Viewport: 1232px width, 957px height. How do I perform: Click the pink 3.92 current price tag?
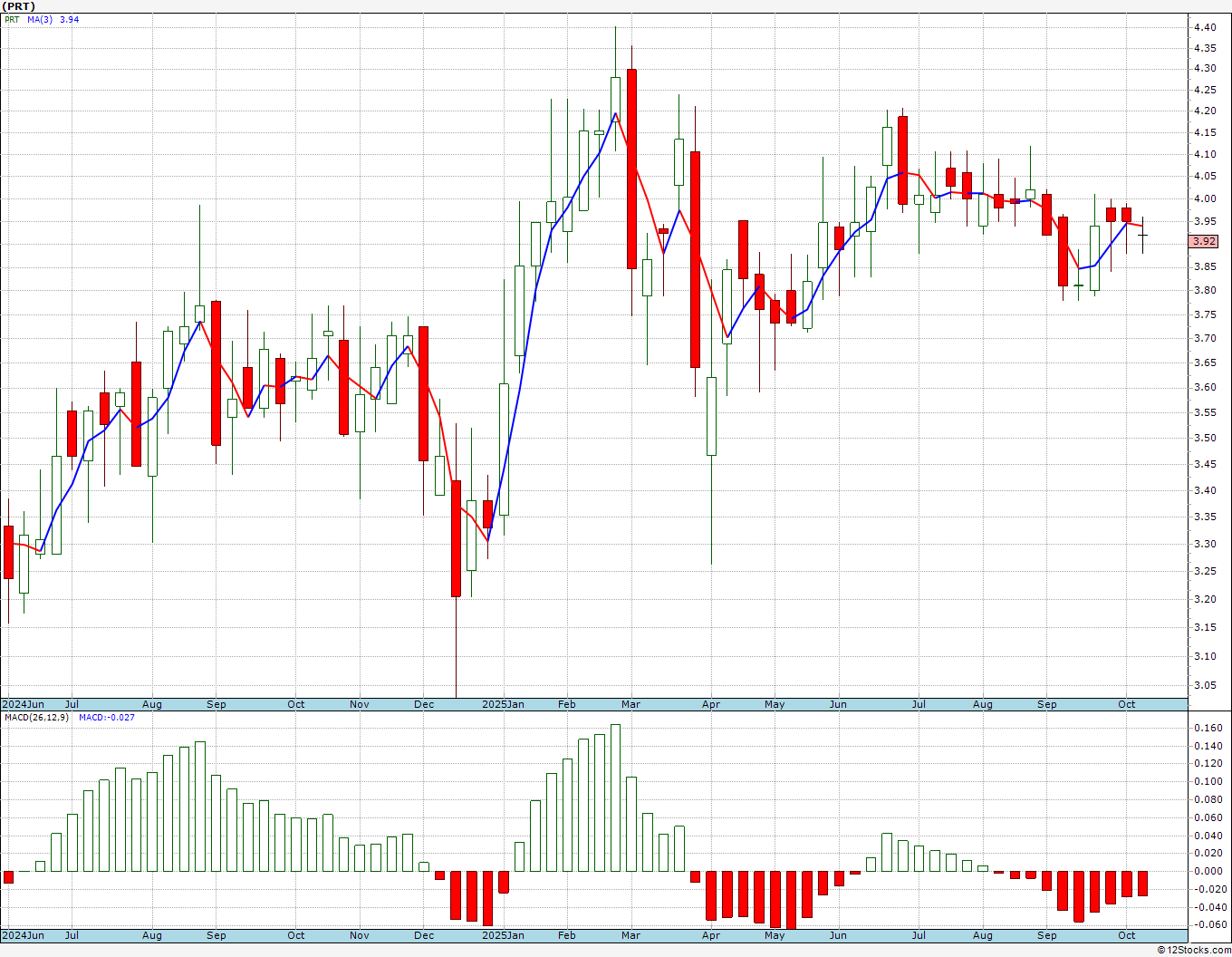1204,241
